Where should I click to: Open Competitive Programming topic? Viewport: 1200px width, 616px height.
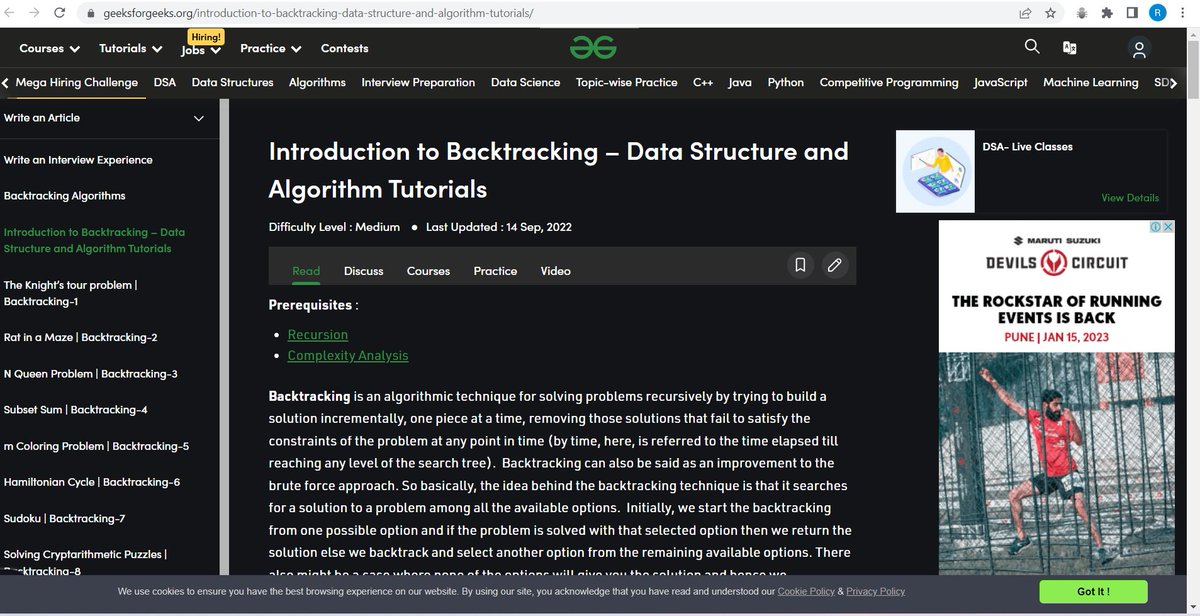(889, 82)
